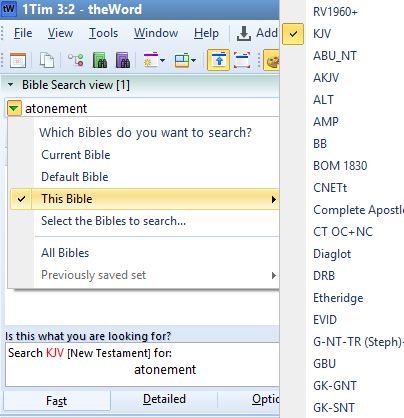Open the green book binoculars search icon

(x=100, y=60)
